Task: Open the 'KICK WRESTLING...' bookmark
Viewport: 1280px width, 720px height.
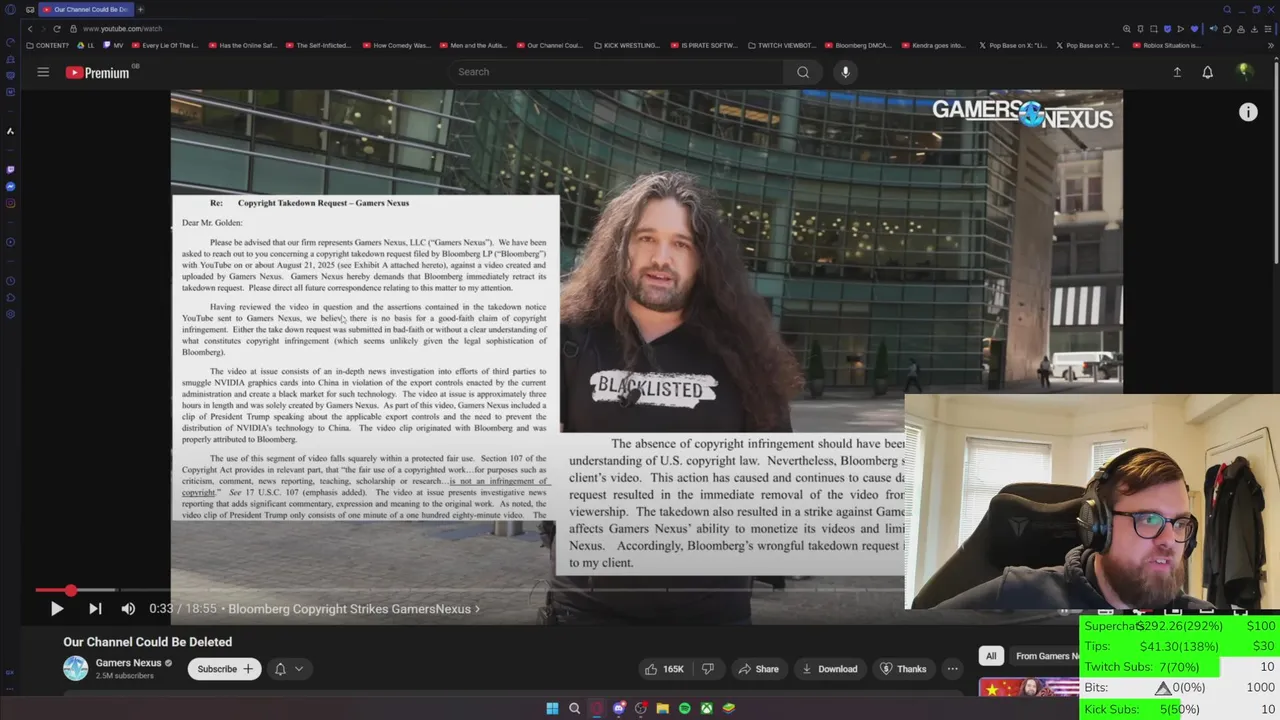Action: click(x=627, y=45)
